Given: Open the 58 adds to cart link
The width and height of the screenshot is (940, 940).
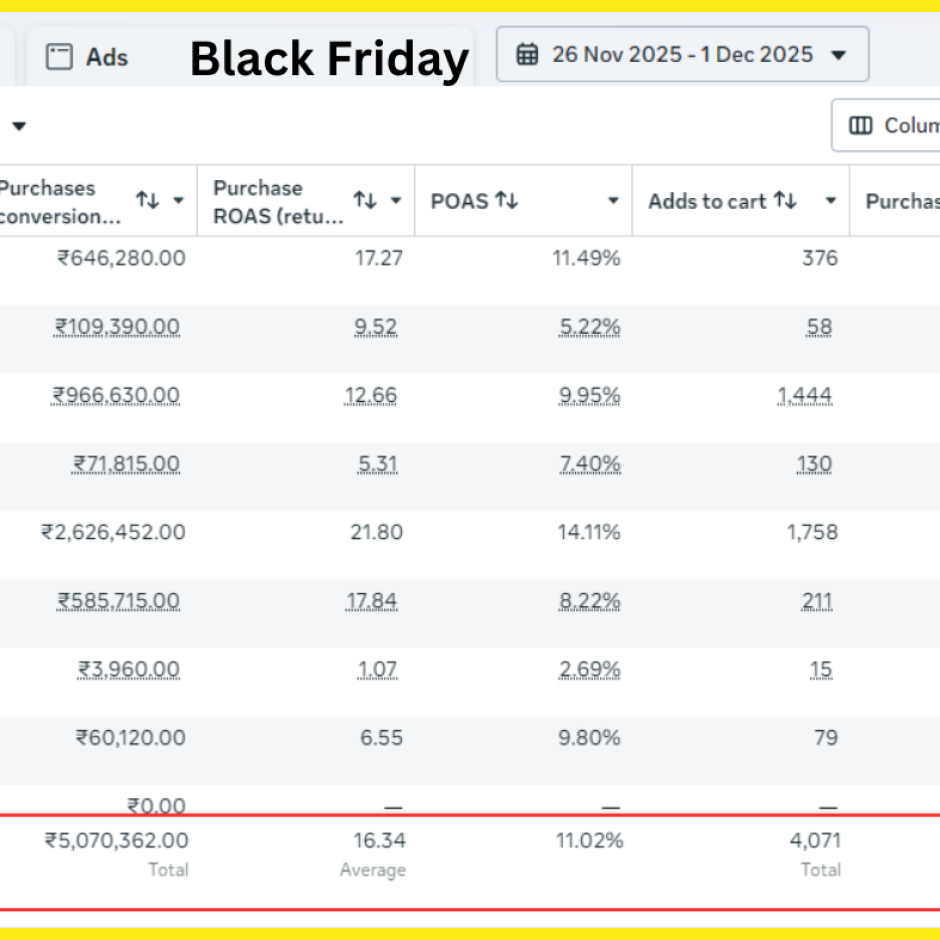Looking at the screenshot, I should (820, 327).
